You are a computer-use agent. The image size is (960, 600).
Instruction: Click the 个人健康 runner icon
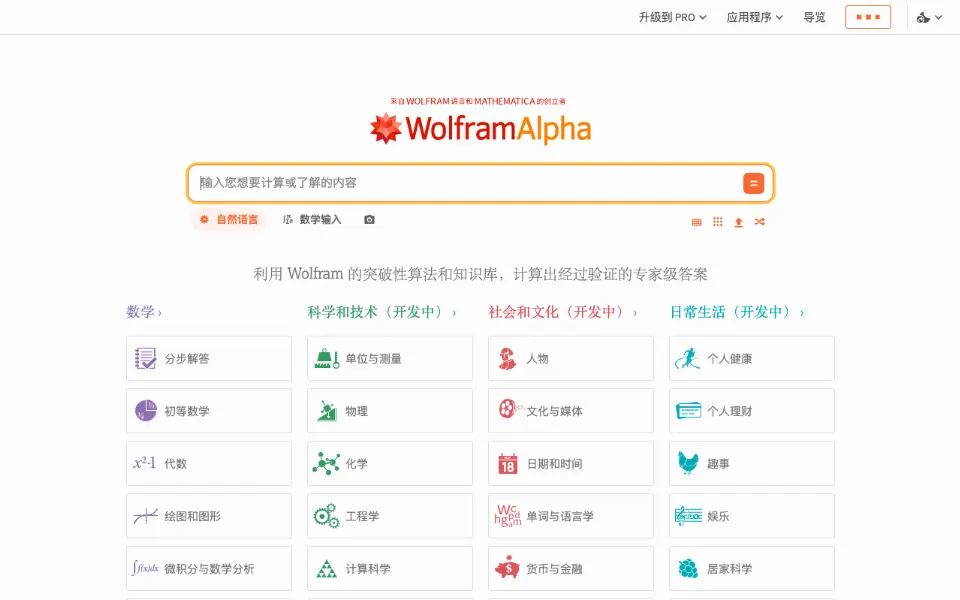688,358
